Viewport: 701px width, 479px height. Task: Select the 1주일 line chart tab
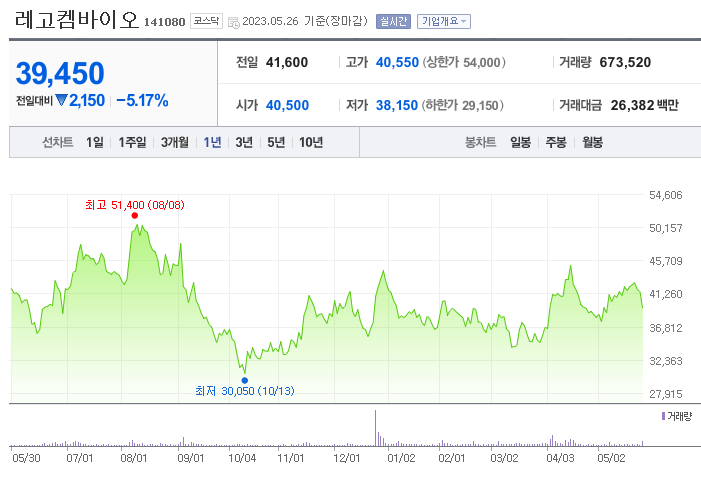click(x=132, y=142)
